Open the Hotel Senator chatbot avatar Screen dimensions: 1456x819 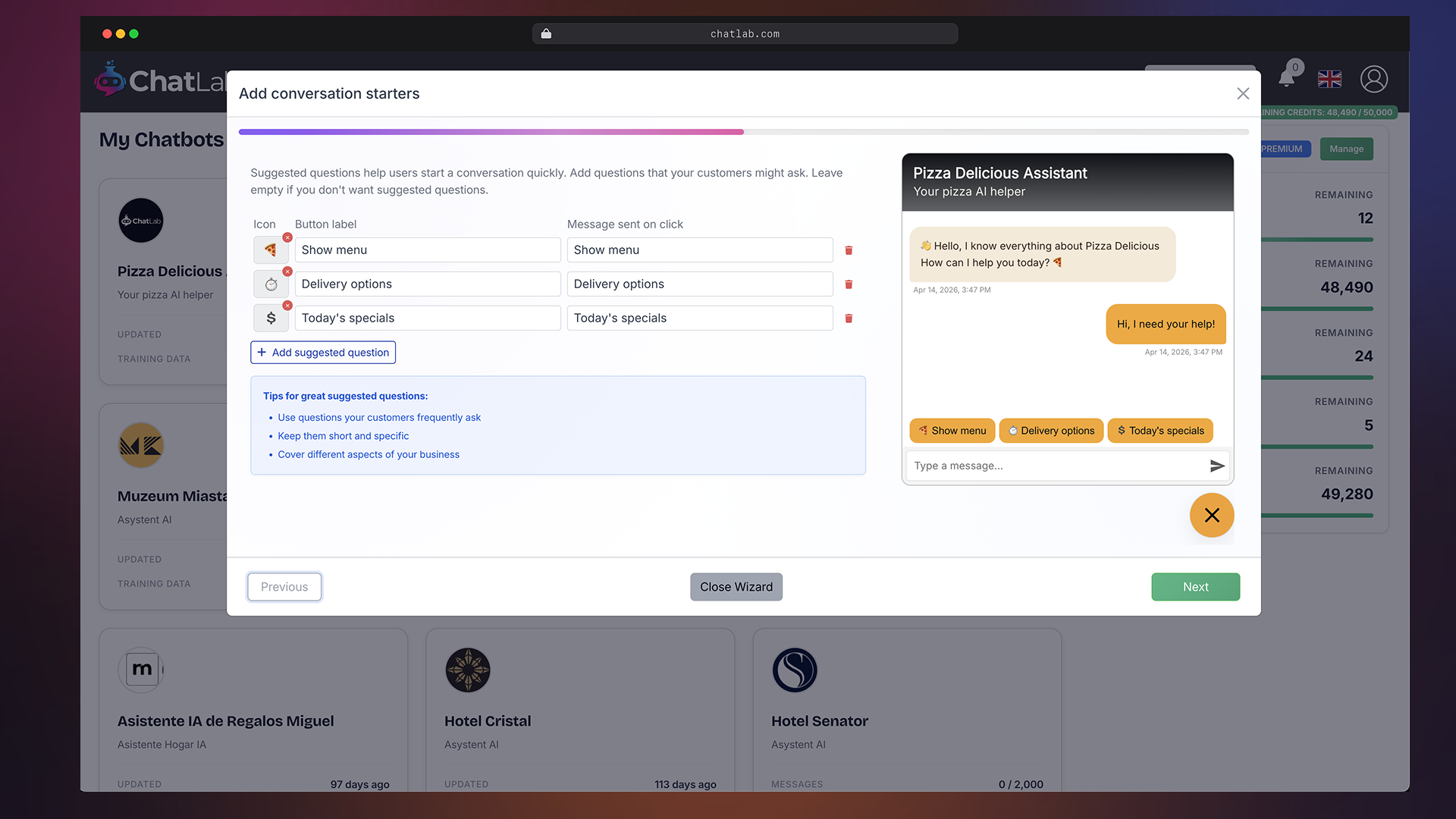pyautogui.click(x=795, y=670)
